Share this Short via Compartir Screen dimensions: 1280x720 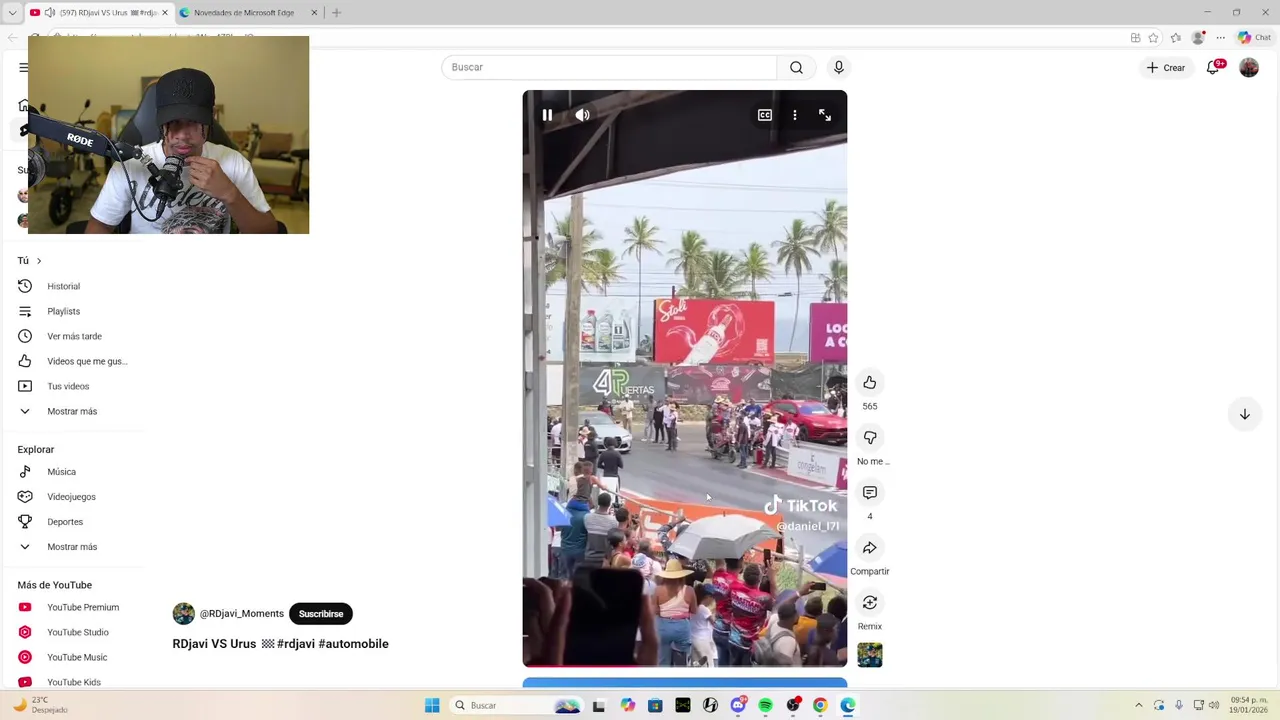tap(870, 548)
